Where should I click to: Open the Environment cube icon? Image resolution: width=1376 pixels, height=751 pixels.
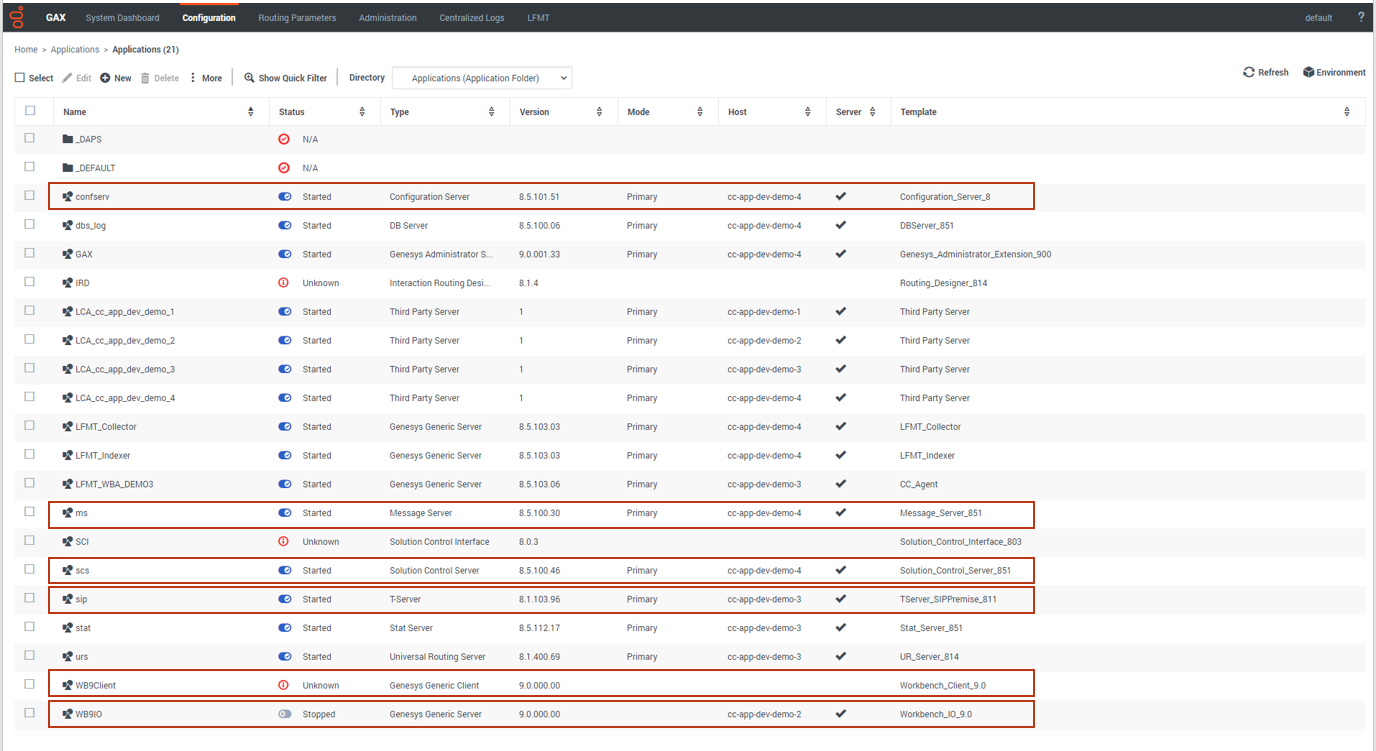1308,72
